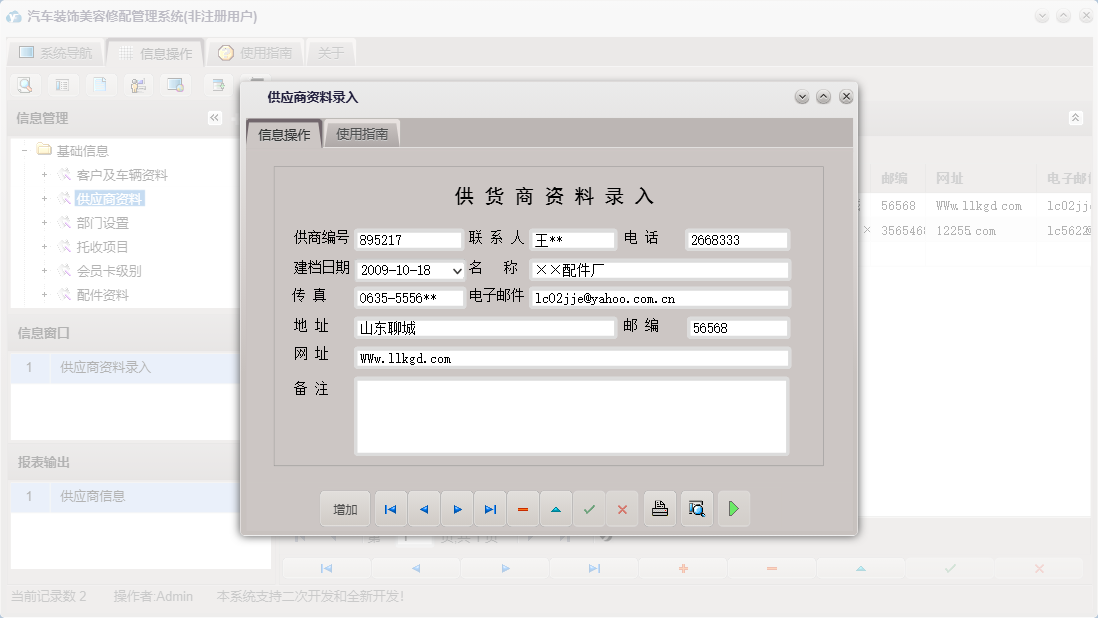Image resolution: width=1098 pixels, height=618 pixels.
Task: Open print preview with the magnifier-printer icon
Action: click(x=696, y=509)
